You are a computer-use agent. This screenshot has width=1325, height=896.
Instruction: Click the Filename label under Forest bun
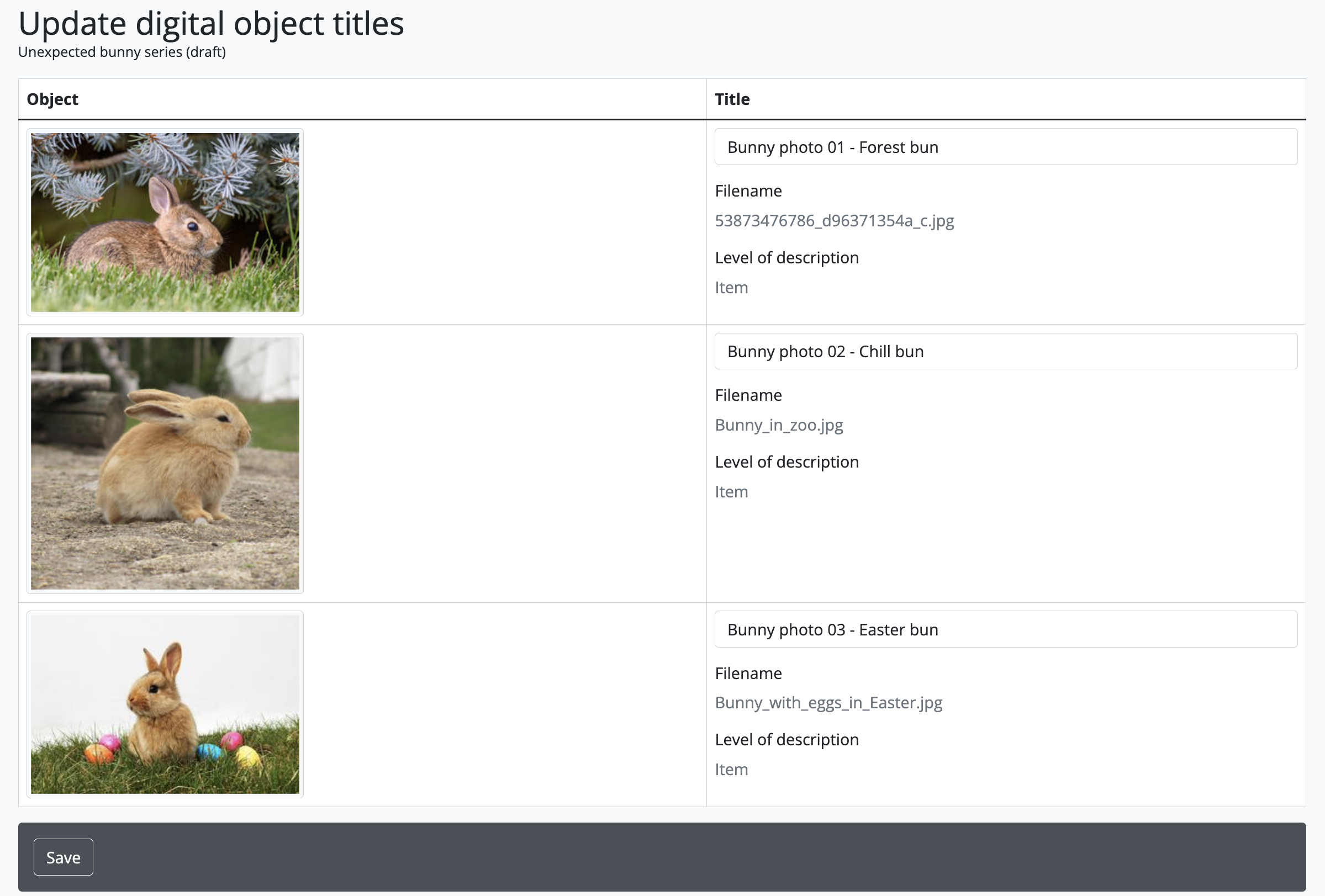click(x=748, y=191)
